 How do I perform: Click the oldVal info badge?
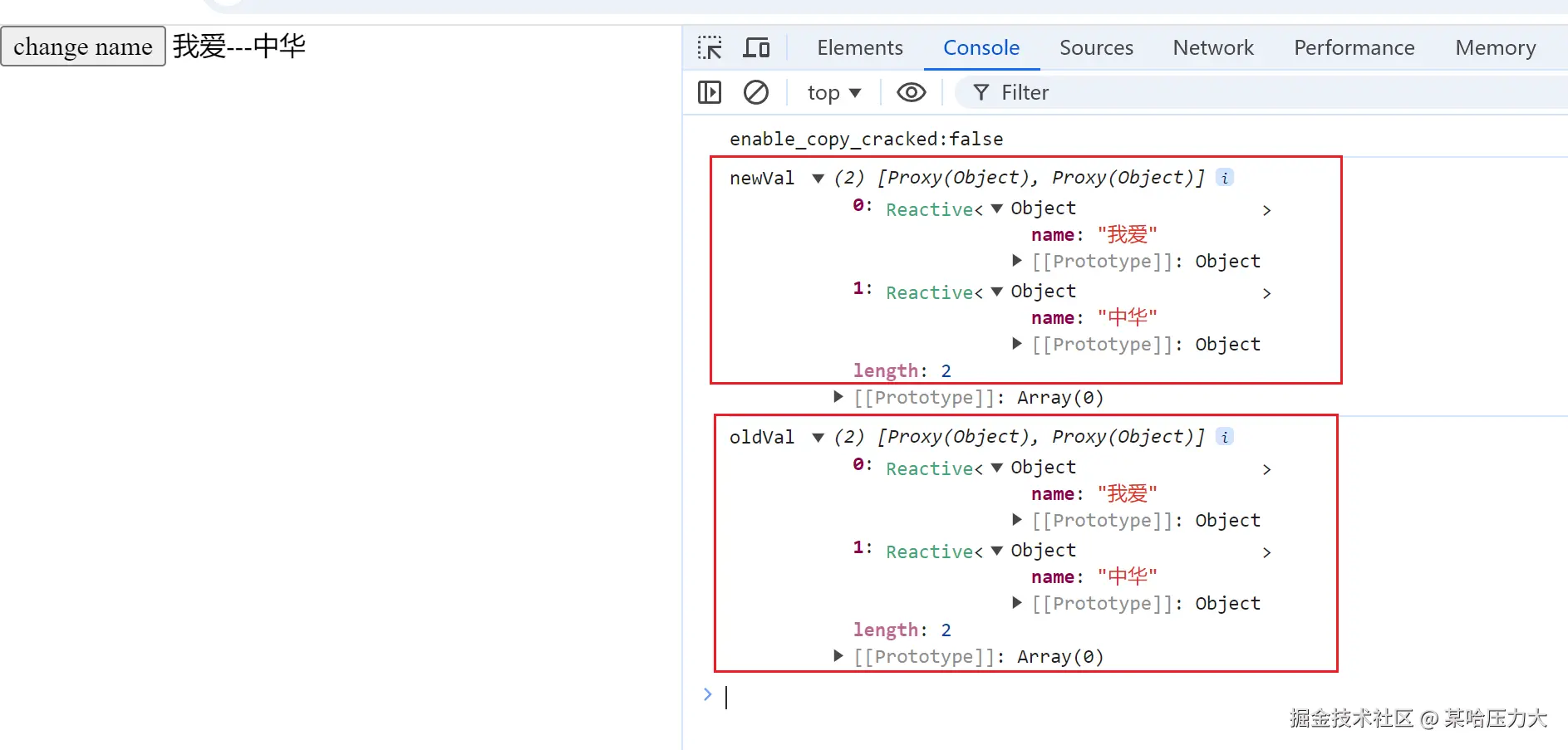tap(1225, 436)
